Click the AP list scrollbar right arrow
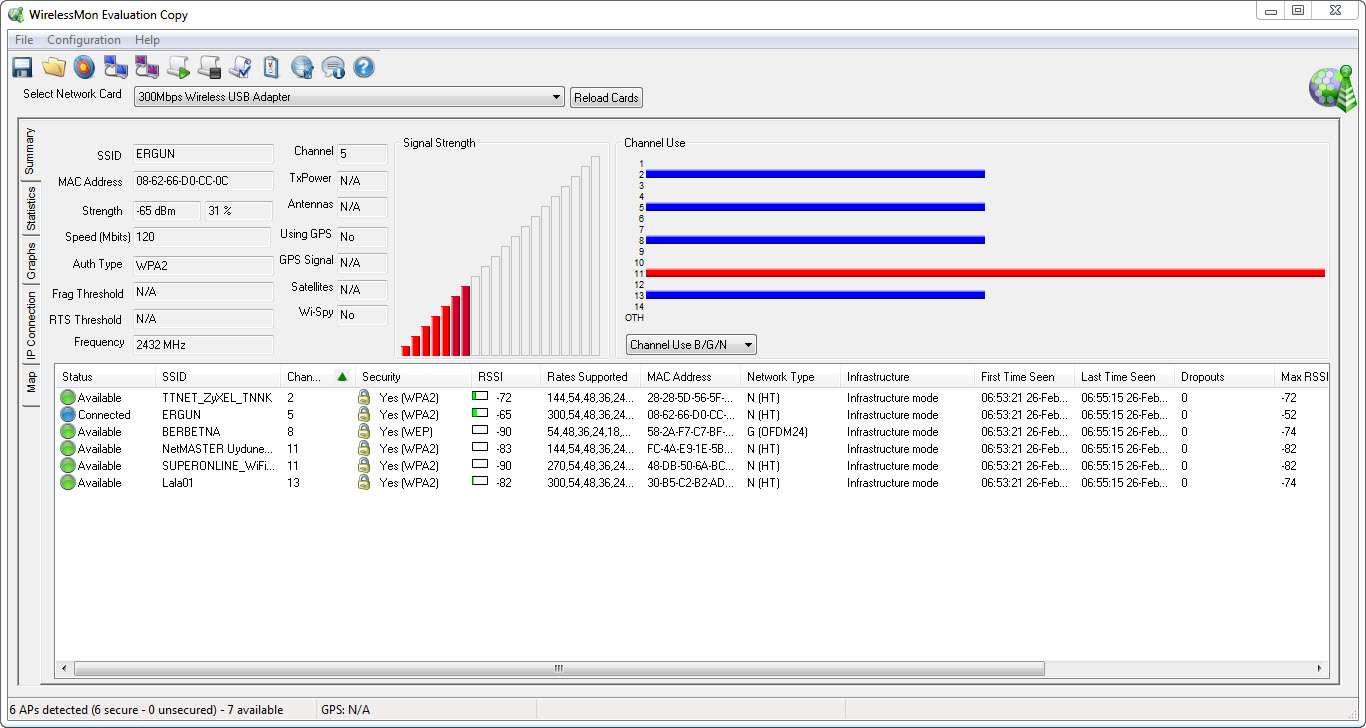 (x=1320, y=668)
